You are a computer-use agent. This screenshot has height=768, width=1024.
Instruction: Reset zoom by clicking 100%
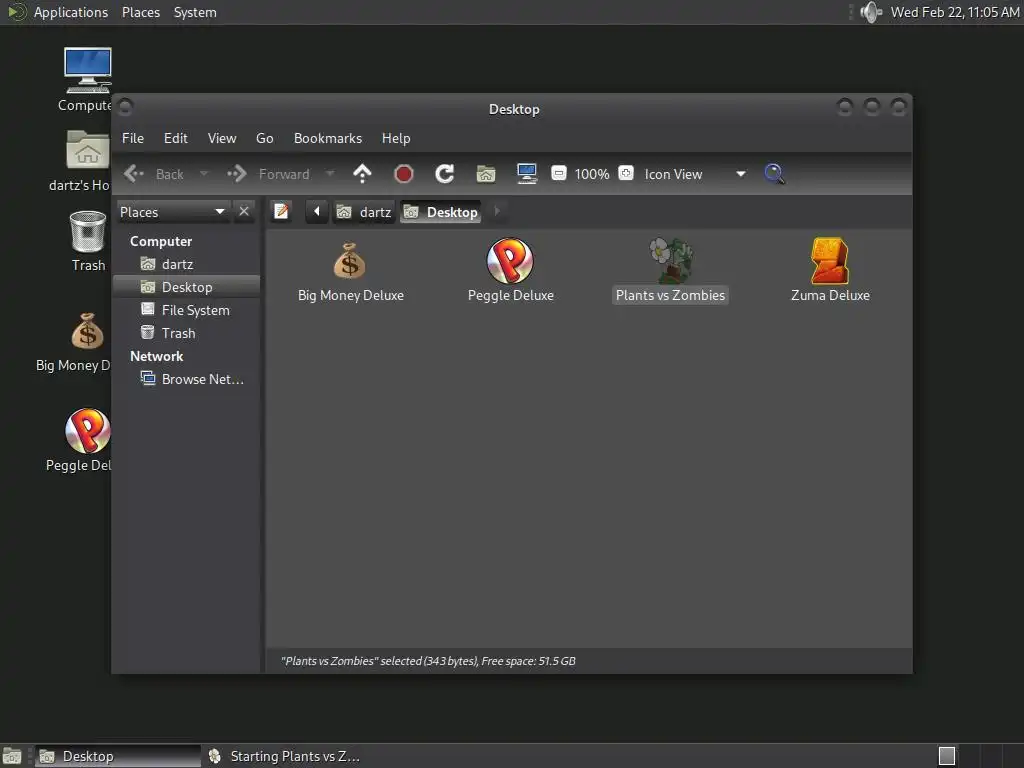pyautogui.click(x=592, y=174)
